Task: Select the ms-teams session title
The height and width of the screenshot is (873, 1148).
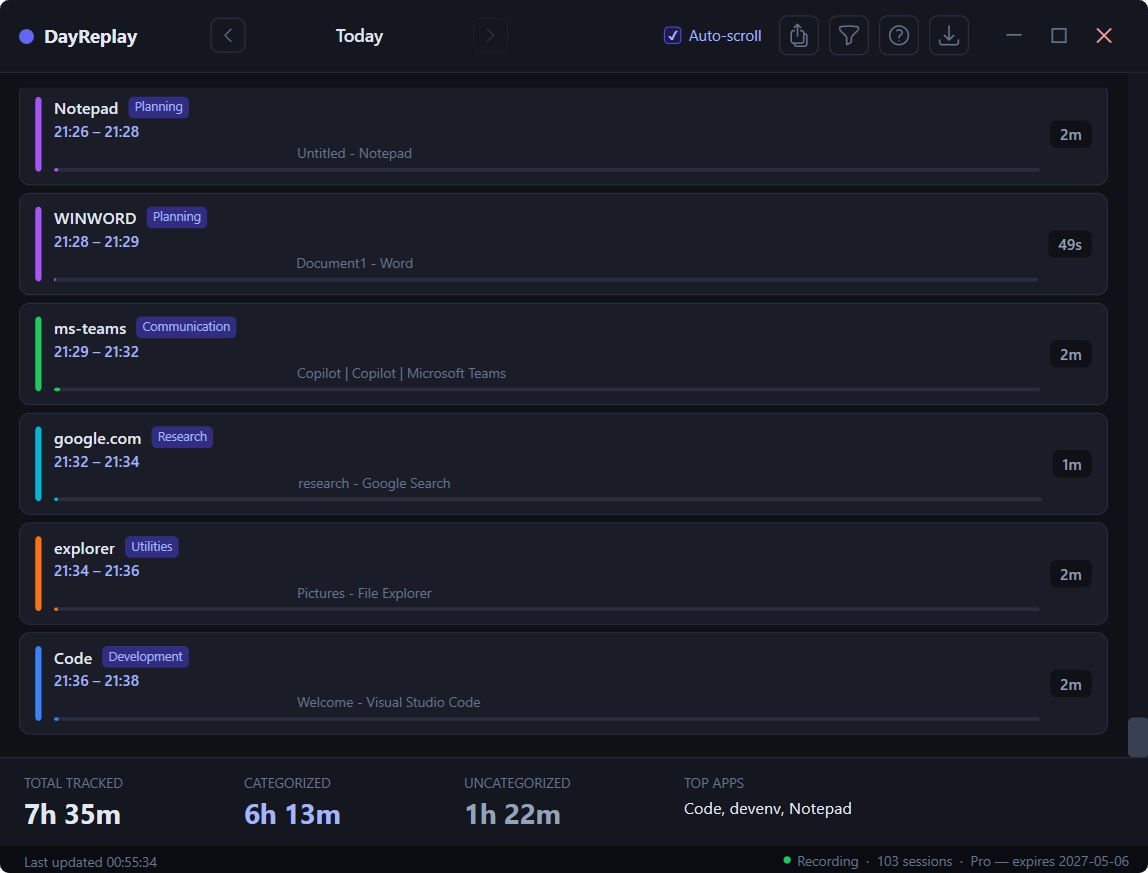Action: point(90,328)
